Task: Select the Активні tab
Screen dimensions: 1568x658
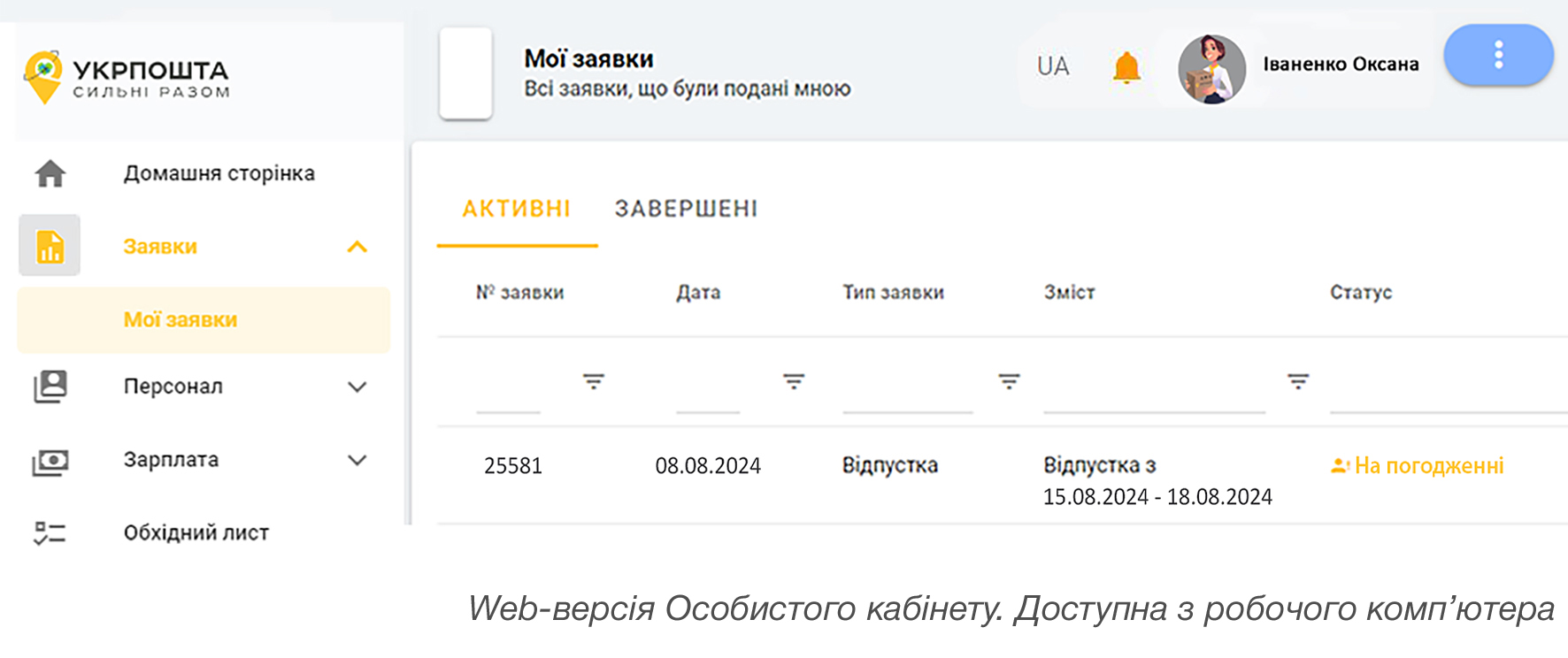Action: (517, 209)
